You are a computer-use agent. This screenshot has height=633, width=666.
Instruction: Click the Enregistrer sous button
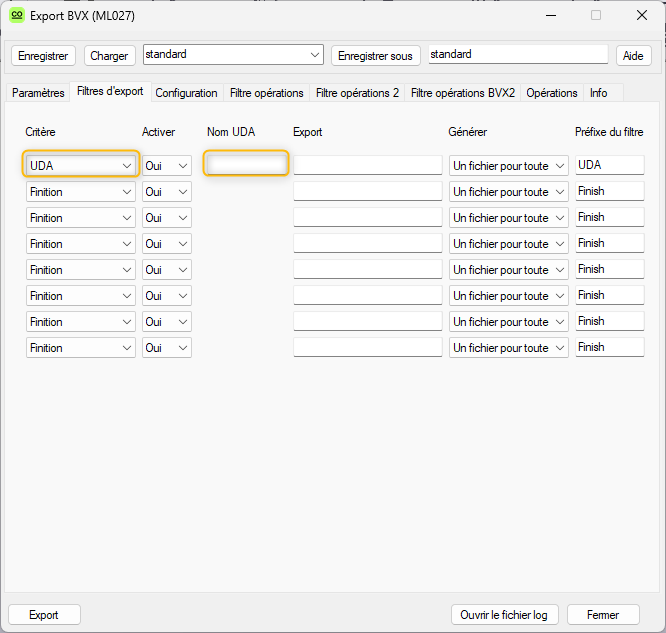click(x=375, y=56)
